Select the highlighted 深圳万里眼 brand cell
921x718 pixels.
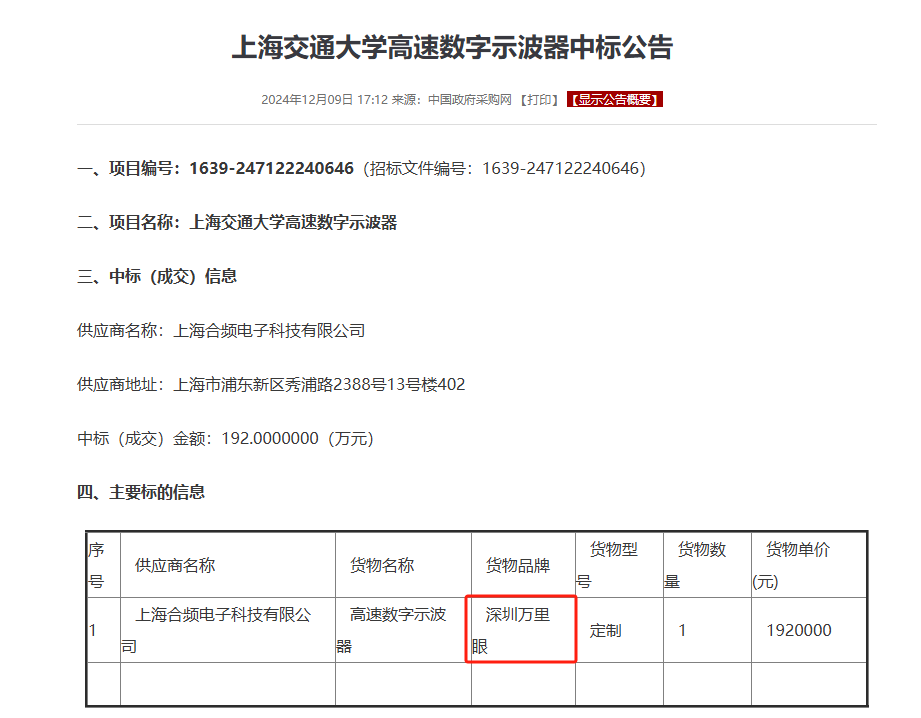pos(518,630)
